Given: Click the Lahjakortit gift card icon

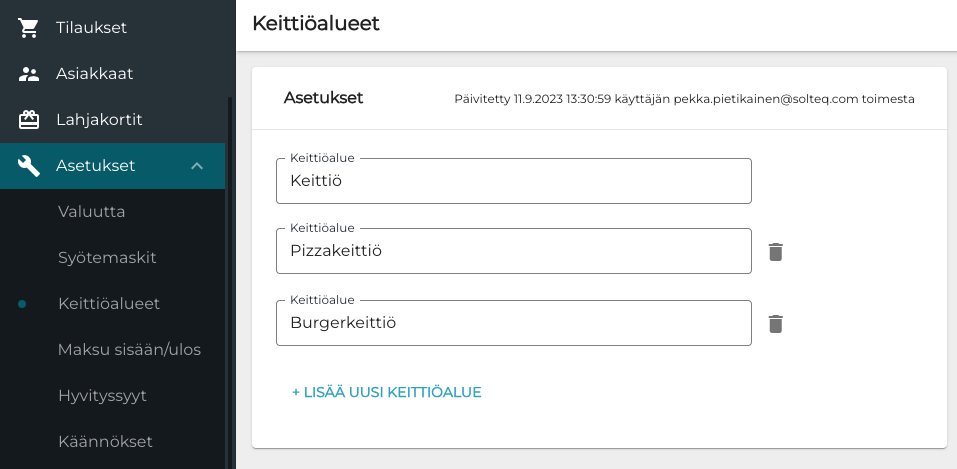Looking at the screenshot, I should click(29, 120).
